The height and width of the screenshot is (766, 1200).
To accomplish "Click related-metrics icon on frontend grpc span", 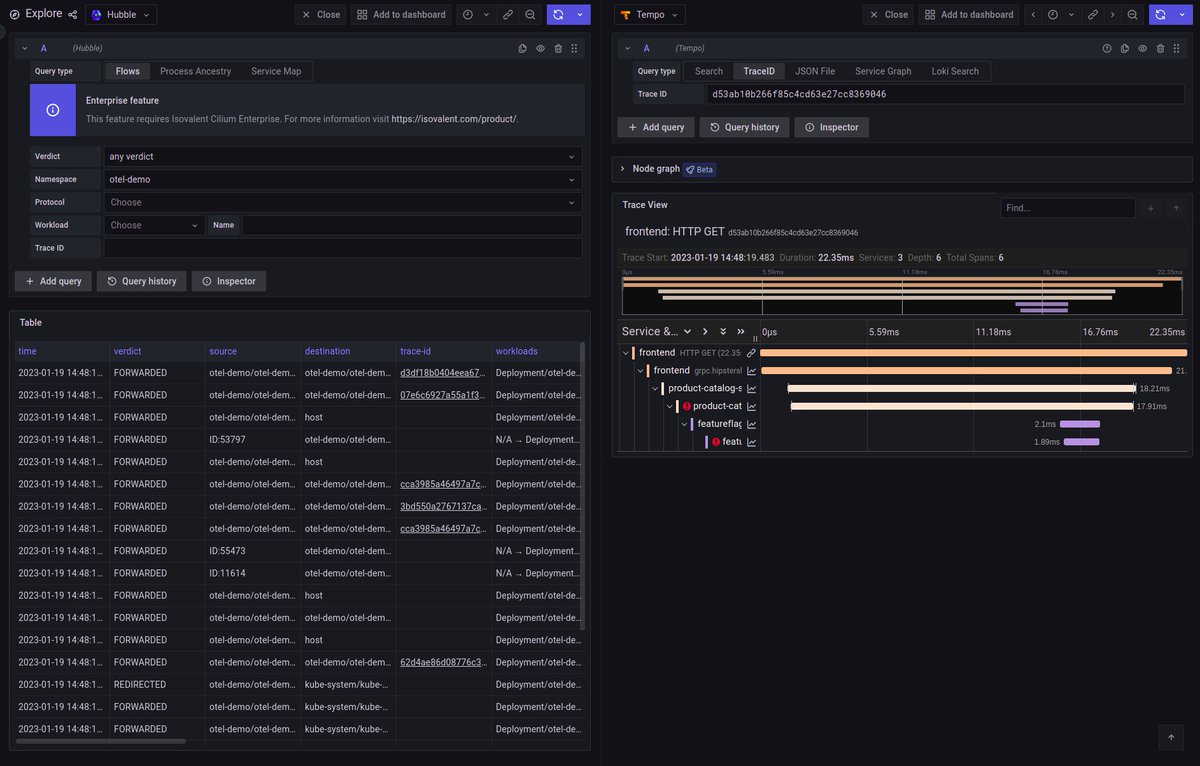I will click(751, 371).
